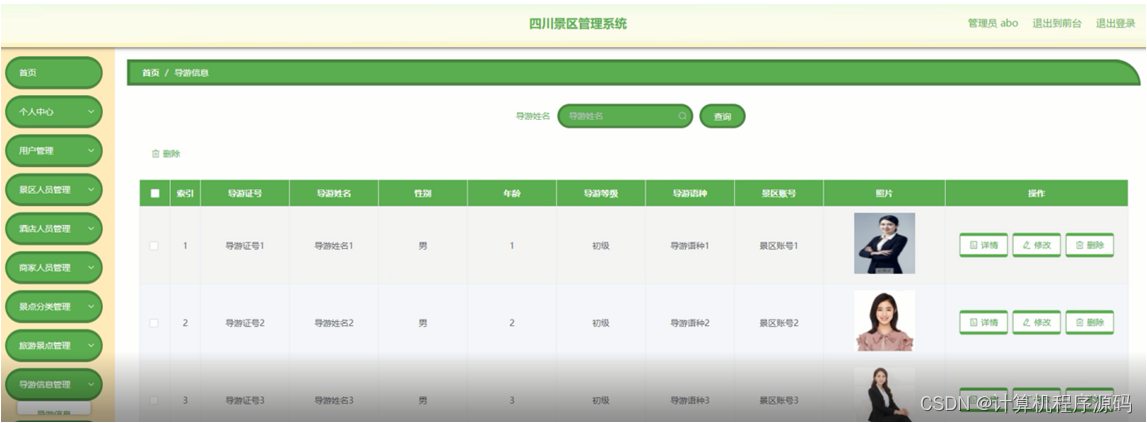Expand the 酒店人员管理 sidebar menu
1147x423 pixels.
(53, 228)
